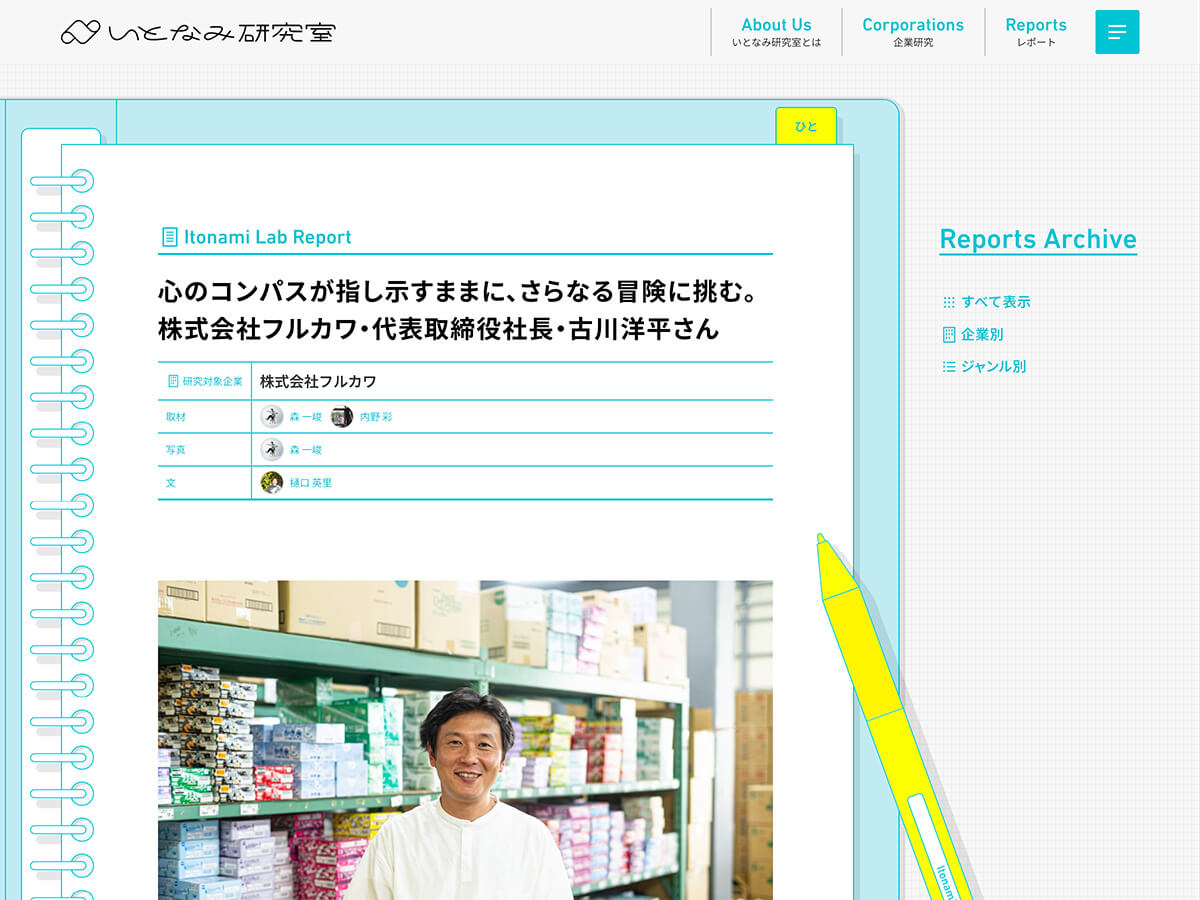The height and width of the screenshot is (900, 1200).
Task: Go to the Reports menu item
Action: click(x=1036, y=32)
